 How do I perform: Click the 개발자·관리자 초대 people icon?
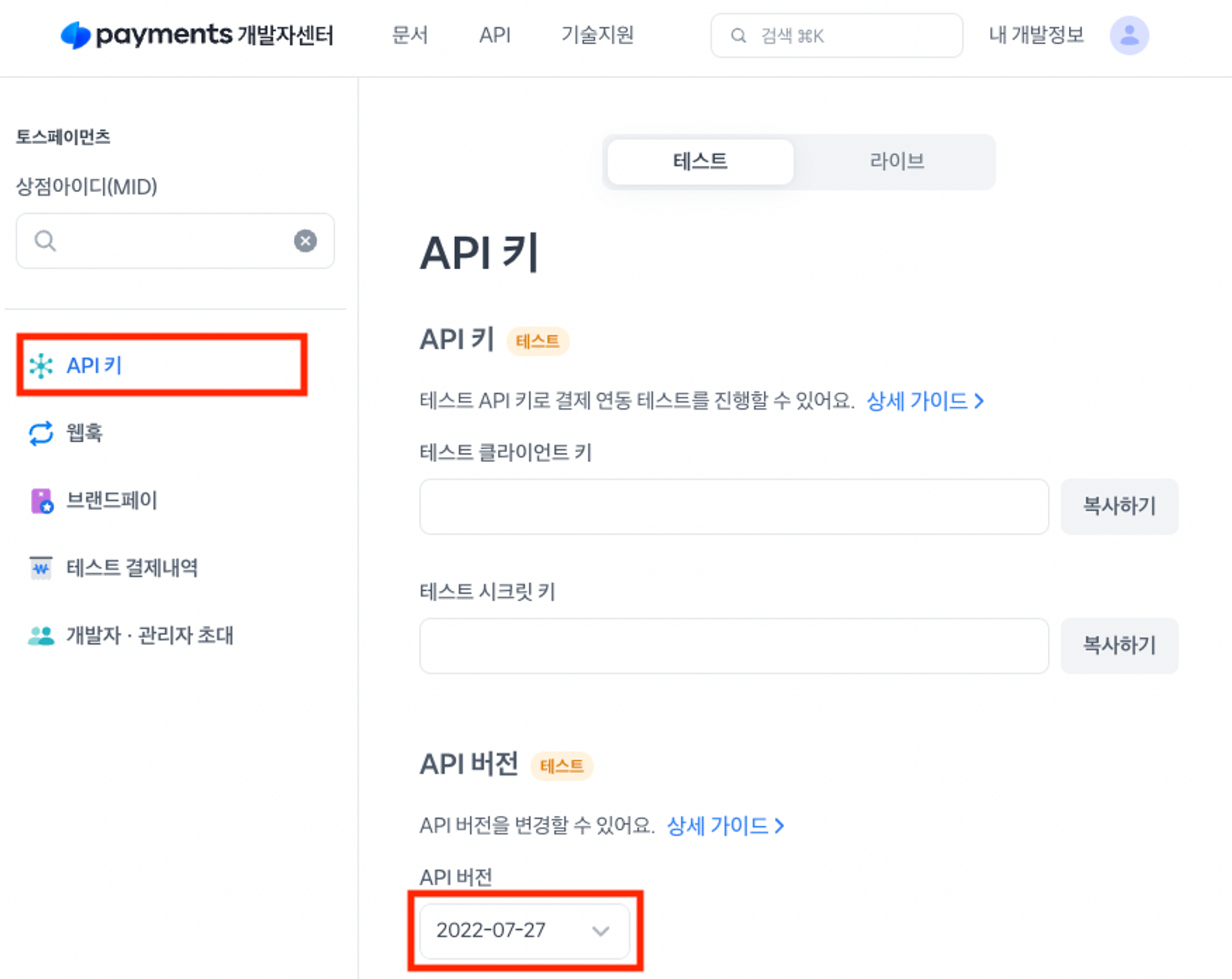[x=41, y=635]
